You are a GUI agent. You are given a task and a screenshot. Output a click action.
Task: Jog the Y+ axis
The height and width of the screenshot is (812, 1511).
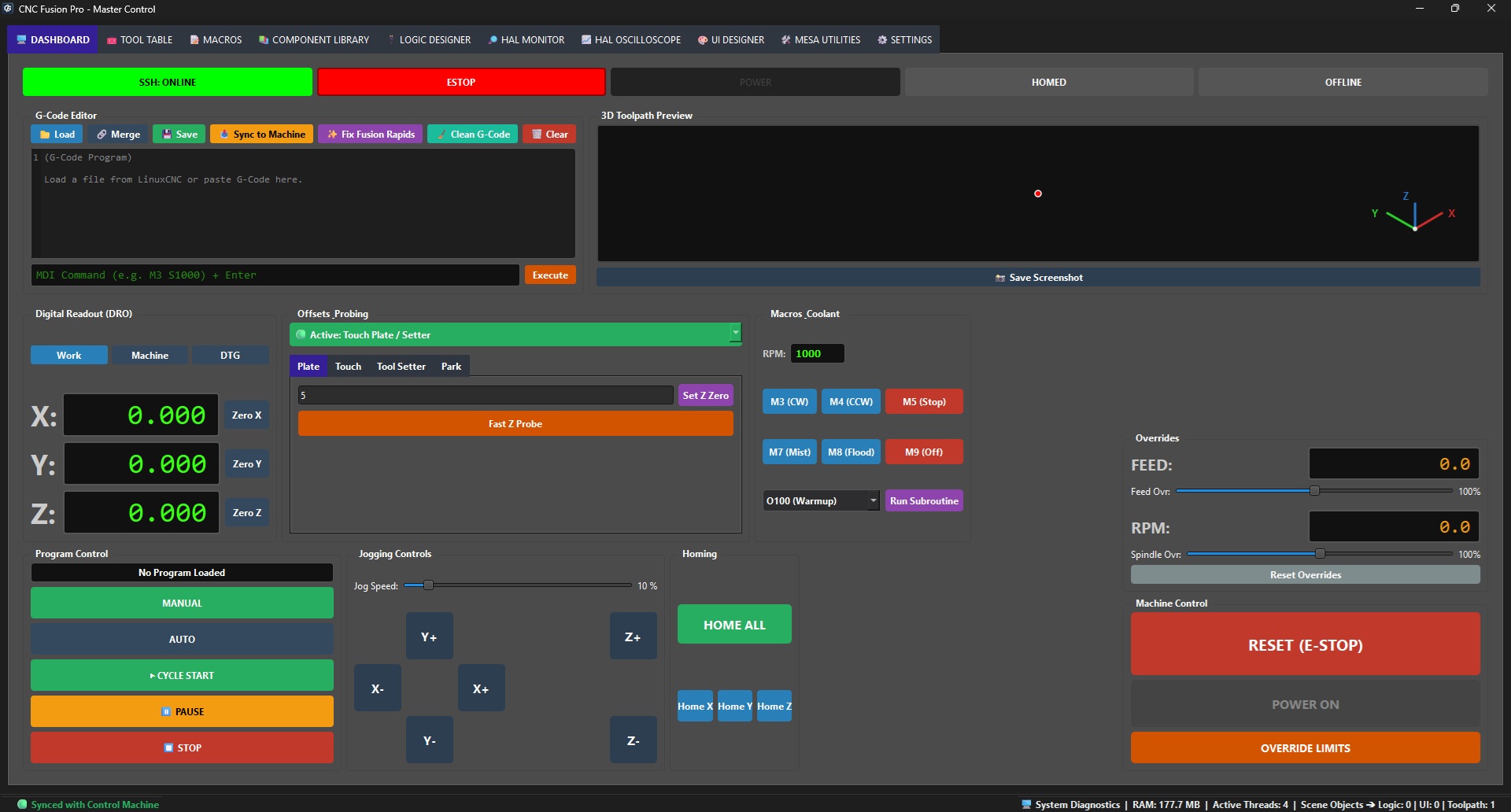coord(430,637)
